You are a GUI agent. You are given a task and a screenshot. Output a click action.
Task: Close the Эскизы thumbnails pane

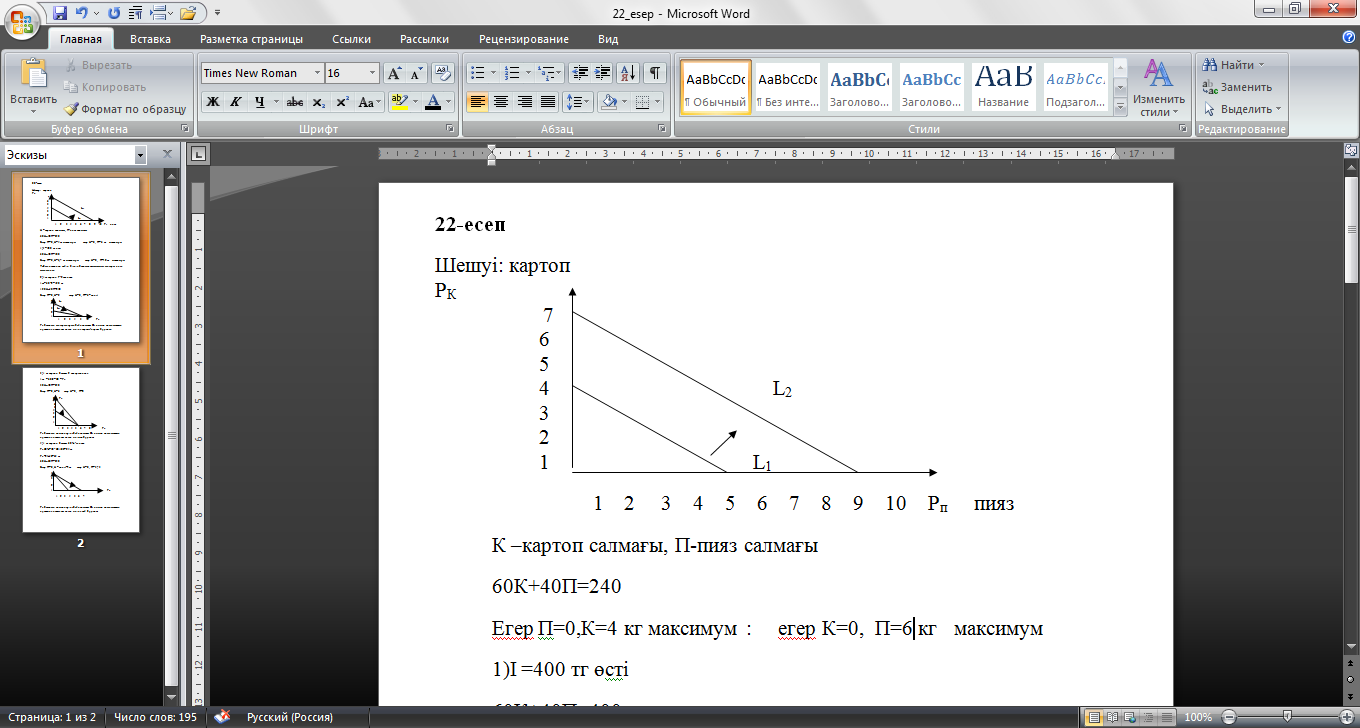166,155
